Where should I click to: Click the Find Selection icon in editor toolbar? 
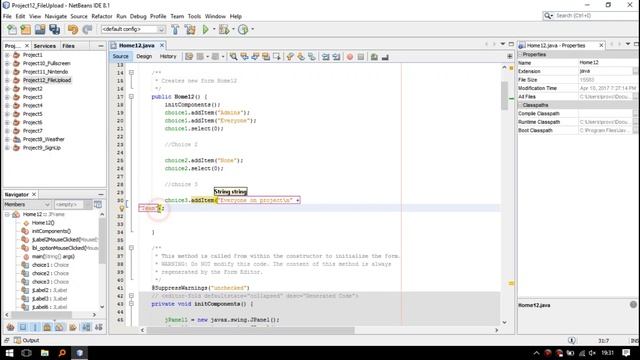233,57
